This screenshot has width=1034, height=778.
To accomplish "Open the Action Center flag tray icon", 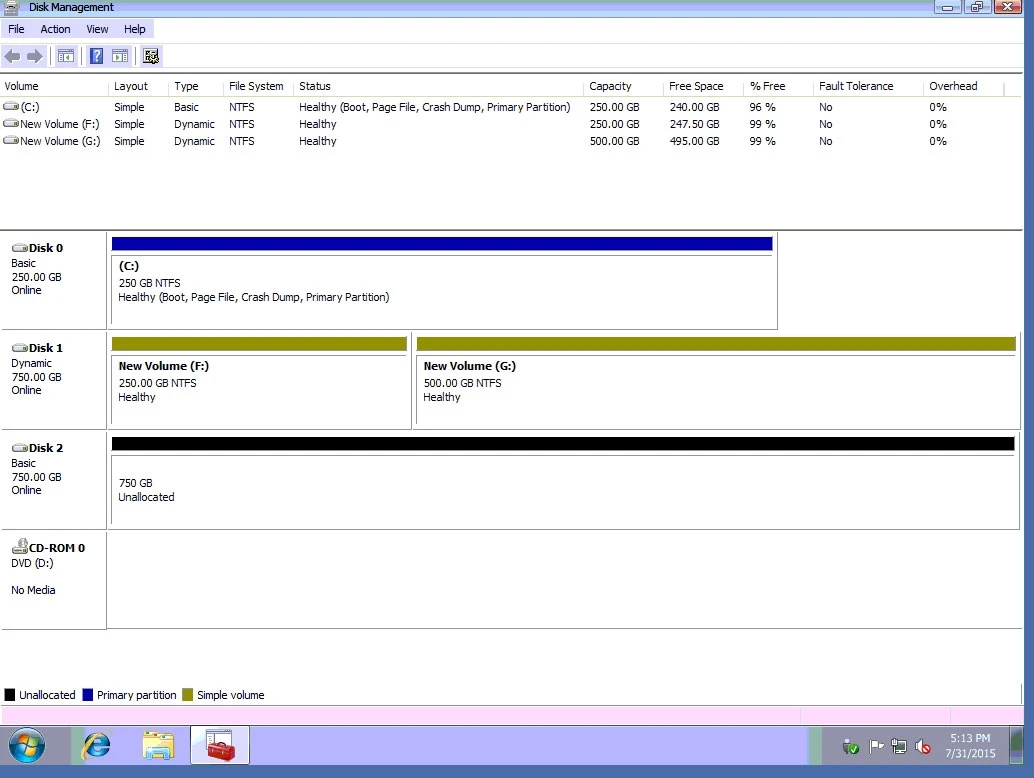I will pyautogui.click(x=876, y=747).
